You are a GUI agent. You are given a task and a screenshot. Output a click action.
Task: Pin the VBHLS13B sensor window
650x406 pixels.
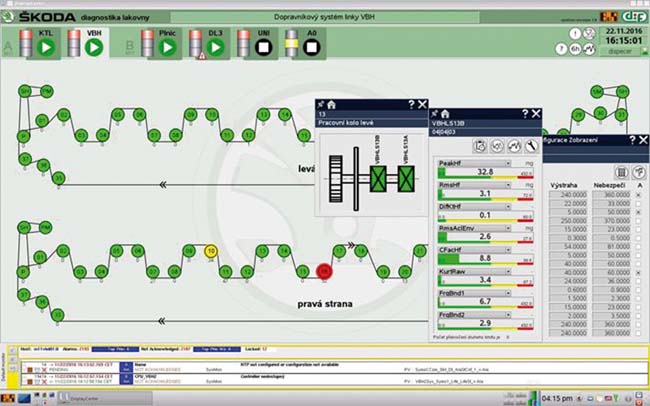click(x=434, y=114)
